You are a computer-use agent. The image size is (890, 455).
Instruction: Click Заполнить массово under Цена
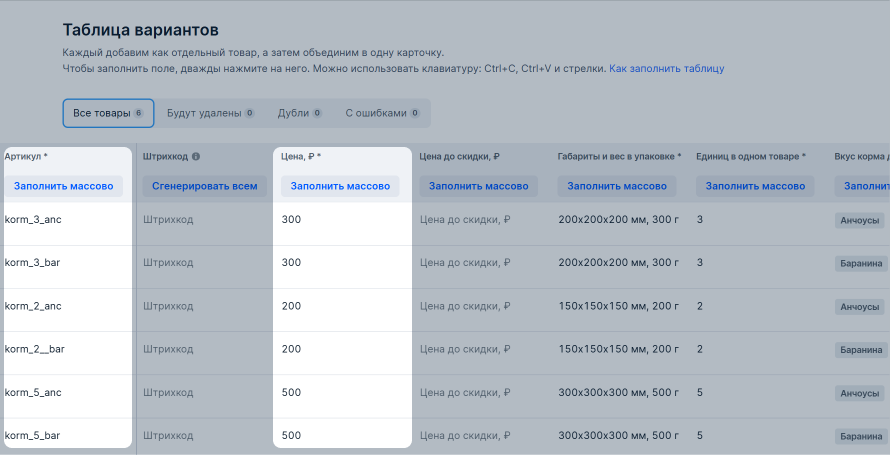(x=340, y=186)
